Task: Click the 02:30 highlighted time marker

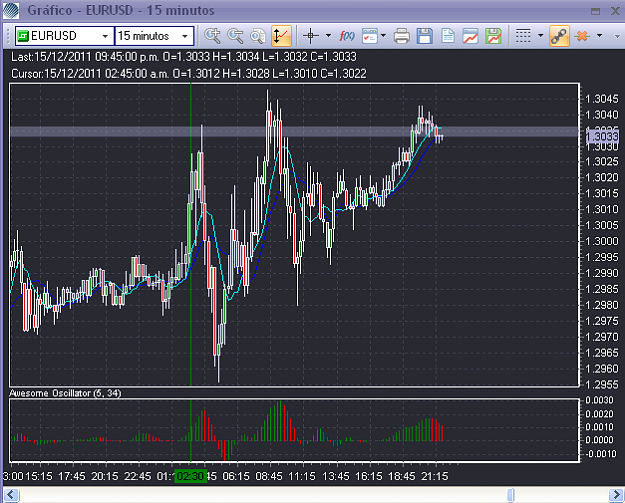Action: 191,476
